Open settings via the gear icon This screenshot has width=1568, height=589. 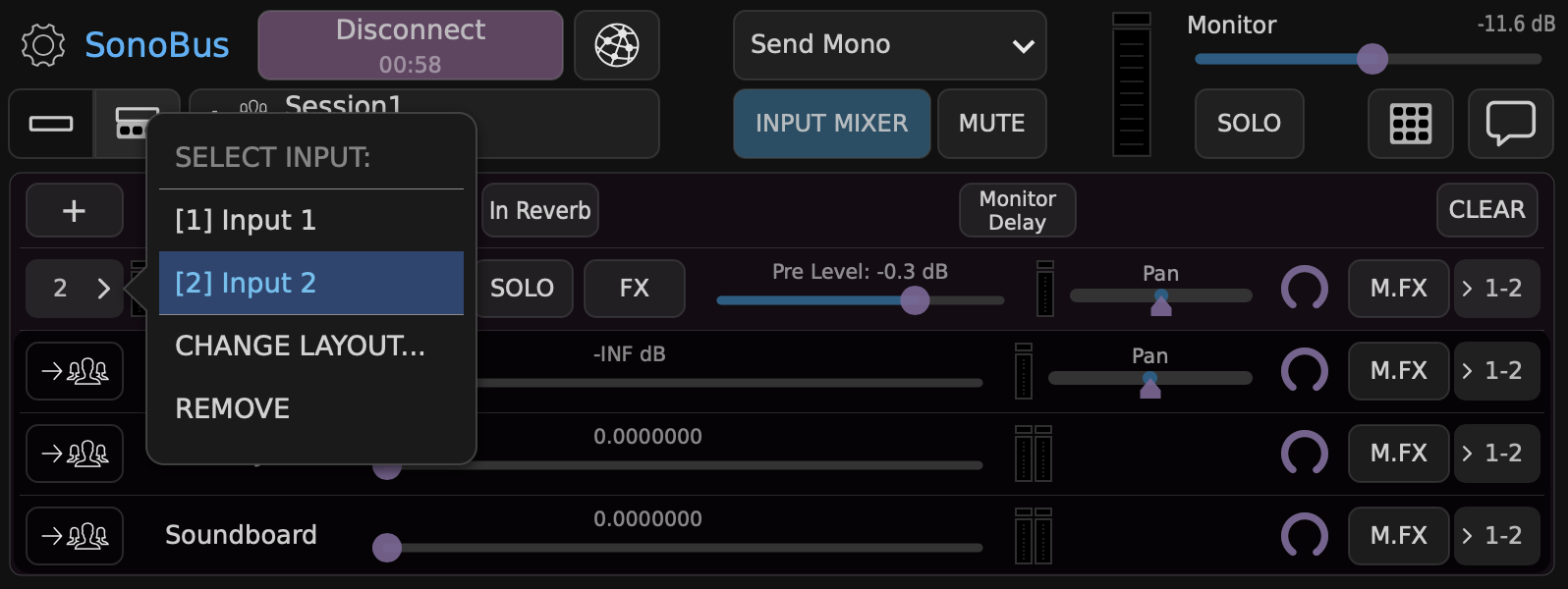point(42,45)
